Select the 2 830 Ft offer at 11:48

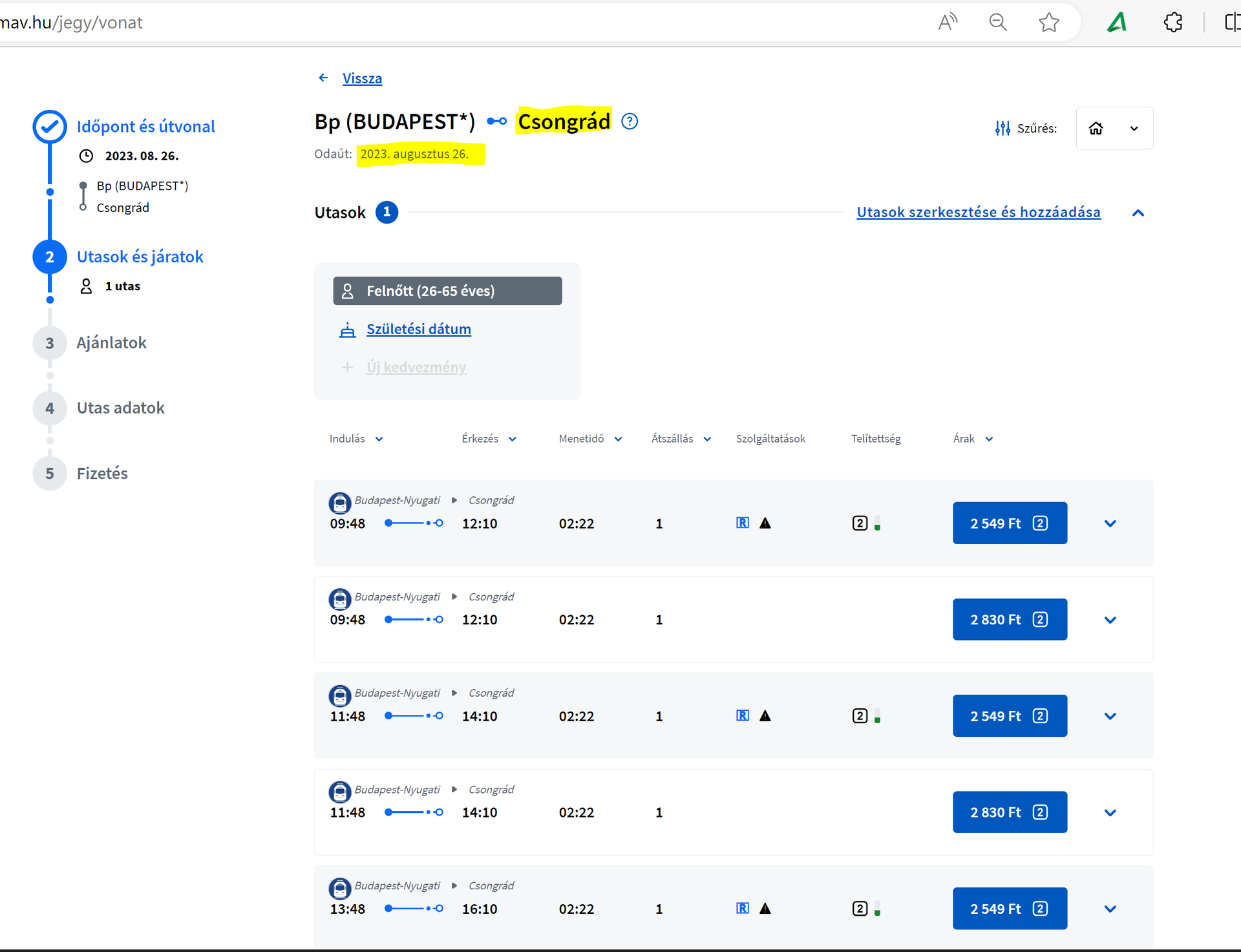point(1009,812)
